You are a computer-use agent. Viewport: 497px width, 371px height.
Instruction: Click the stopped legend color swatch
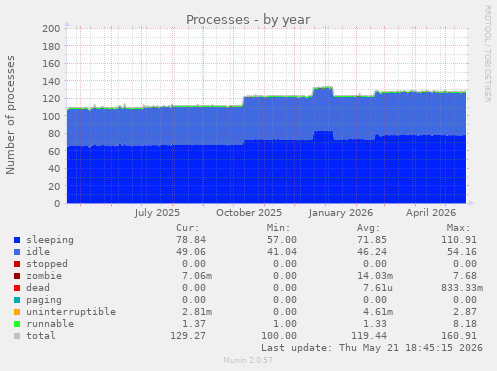tap(17, 264)
